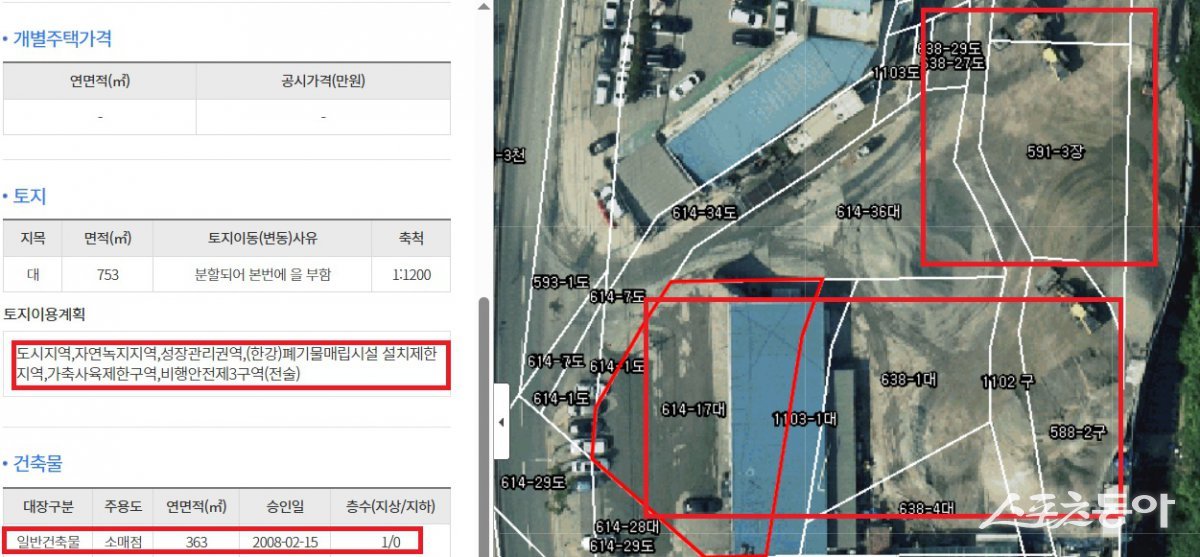Collapse the side panel with the arrow handle

501,423
